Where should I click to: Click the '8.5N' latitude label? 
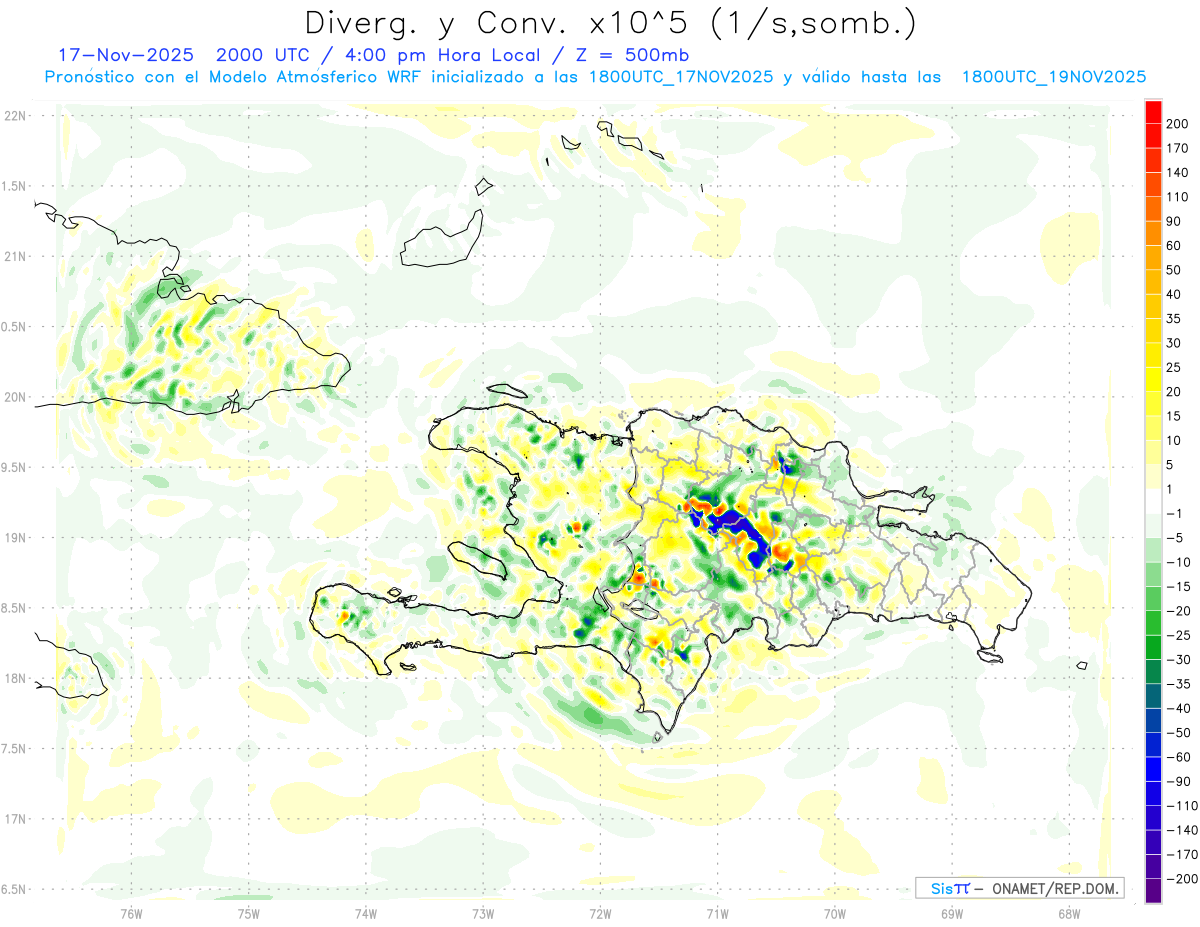click(x=14, y=608)
